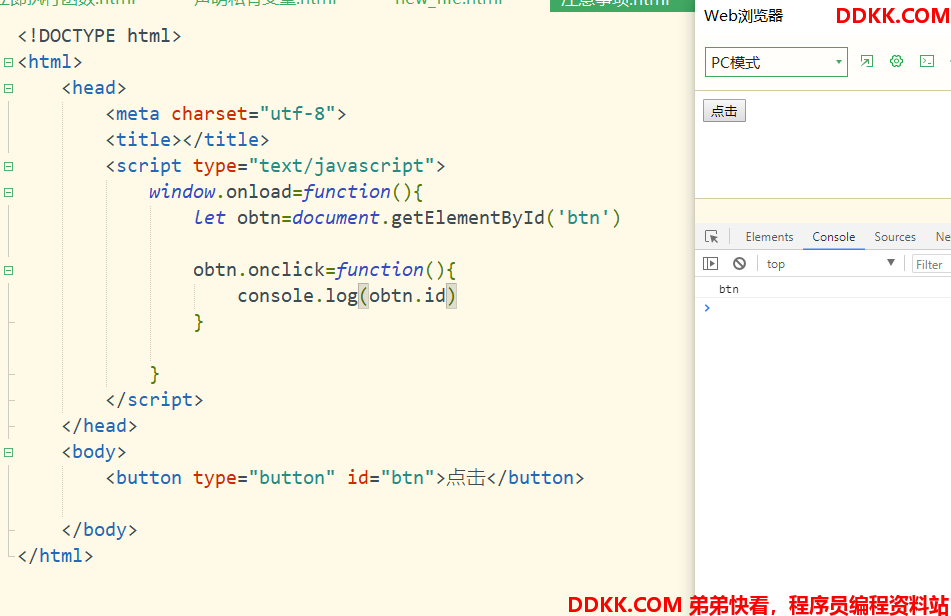Open the web browser settings gear
The width and height of the screenshot is (951, 616).
point(896,61)
